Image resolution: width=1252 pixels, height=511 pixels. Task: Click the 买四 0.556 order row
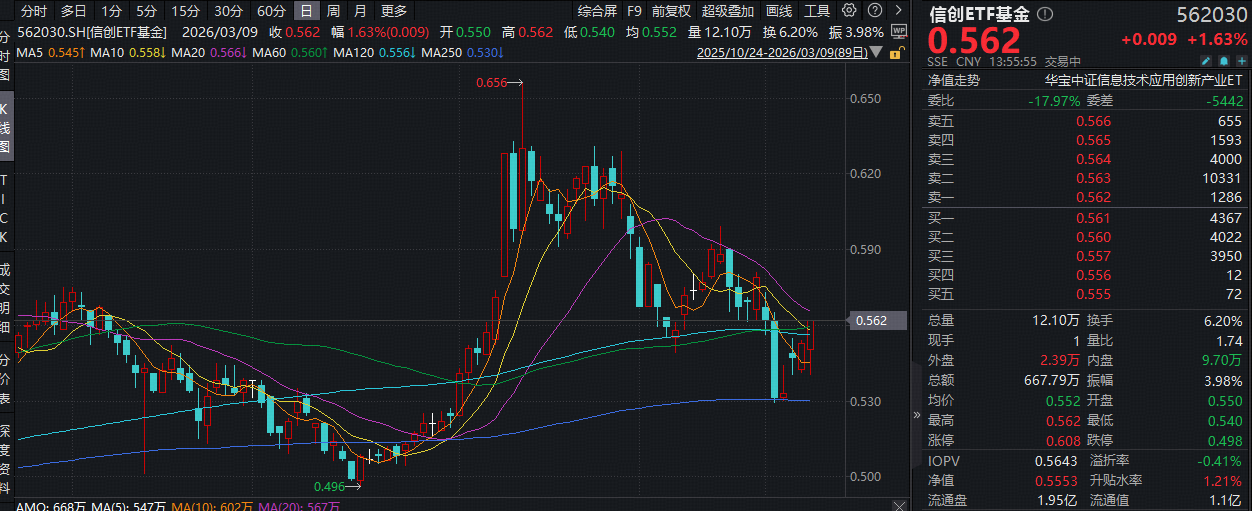1085,275
